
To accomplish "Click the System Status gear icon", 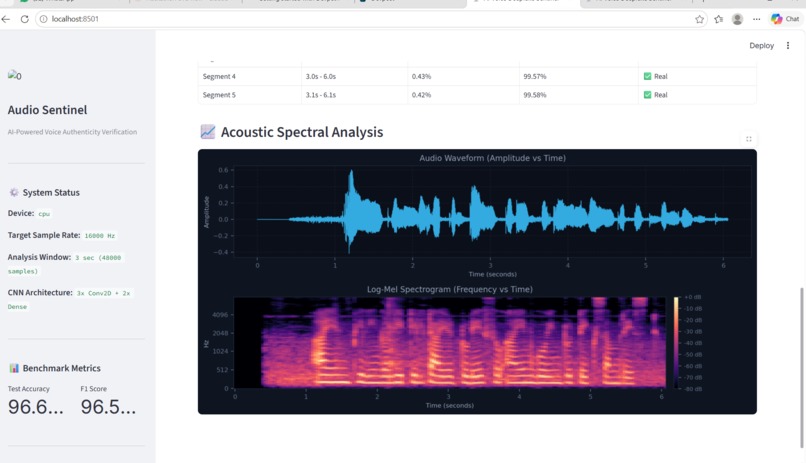I will coord(14,192).
